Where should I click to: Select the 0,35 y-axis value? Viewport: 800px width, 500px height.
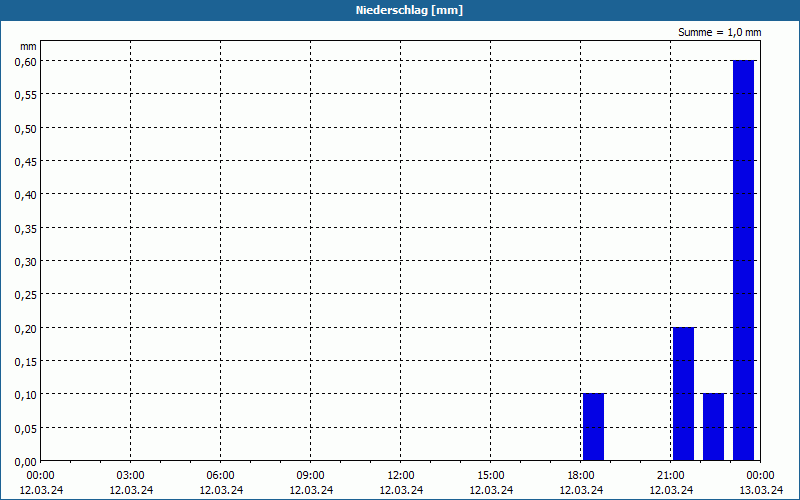tap(26, 229)
